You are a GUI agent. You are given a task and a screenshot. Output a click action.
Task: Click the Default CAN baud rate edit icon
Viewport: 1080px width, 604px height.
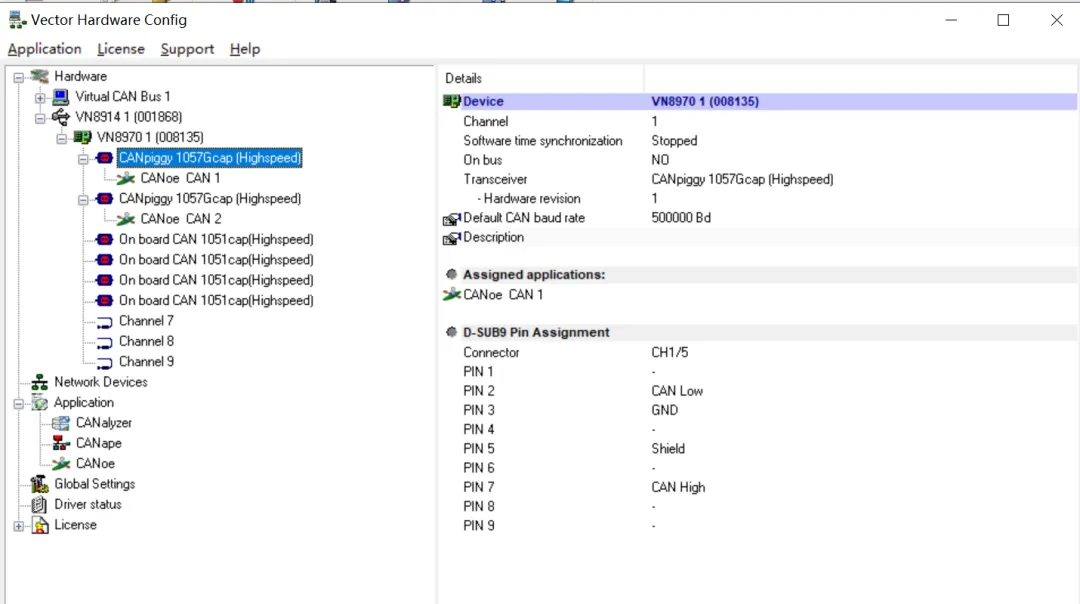(x=451, y=218)
